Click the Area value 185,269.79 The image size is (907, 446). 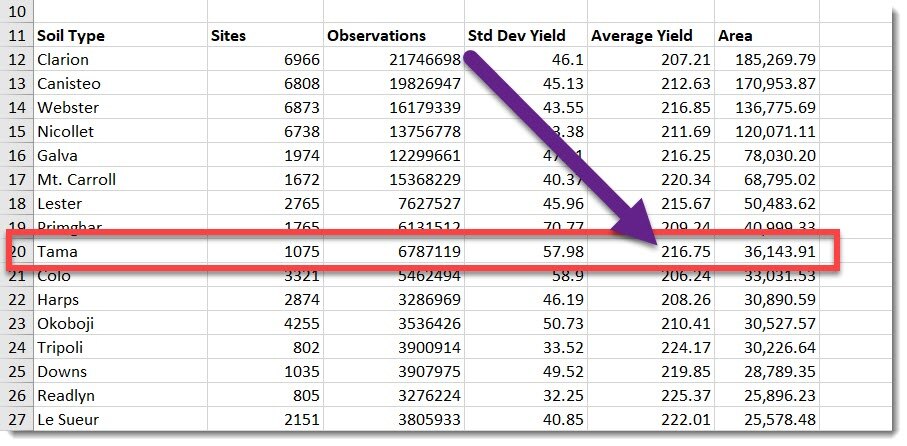(x=766, y=60)
